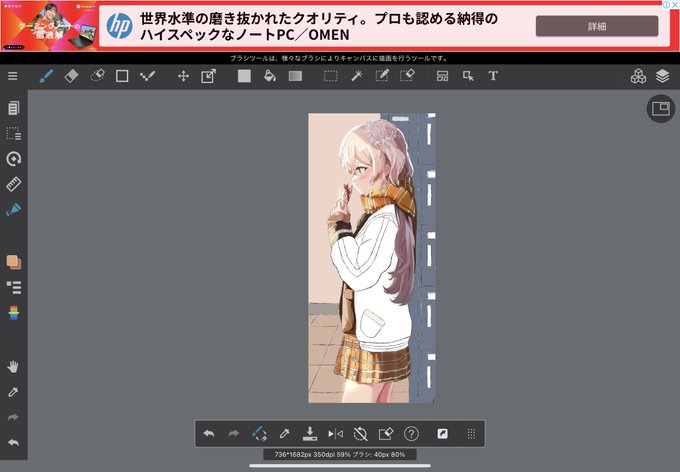Viewport: 680px width, 472px height.
Task: Open the selection menu in sidebar
Action: pyautogui.click(x=13, y=134)
